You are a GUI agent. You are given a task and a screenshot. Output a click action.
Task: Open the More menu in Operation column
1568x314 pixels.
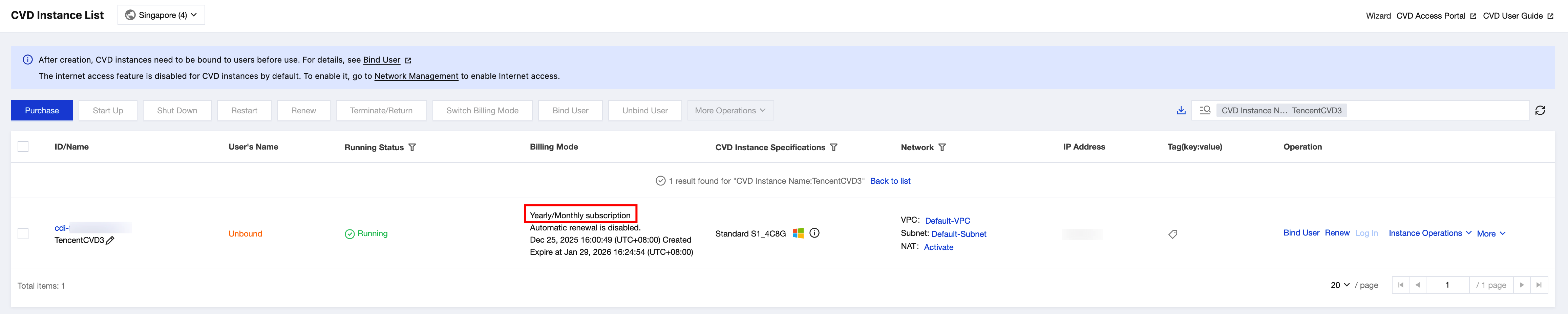[1491, 234]
